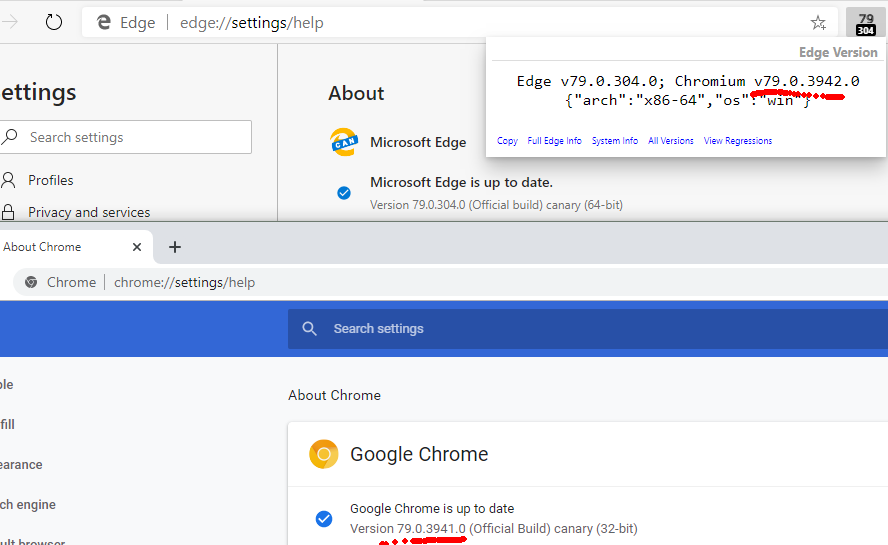Click the 'Version 79.0.304.0 (Official build) canary' text
Image resolution: width=888 pixels, height=545 pixels.
pos(475,205)
